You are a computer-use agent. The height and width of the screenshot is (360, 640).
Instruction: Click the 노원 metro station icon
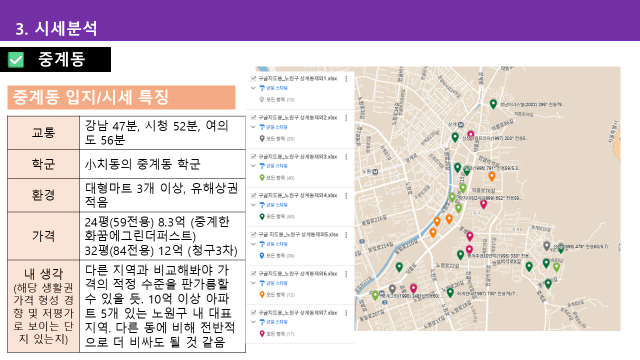click(x=376, y=172)
